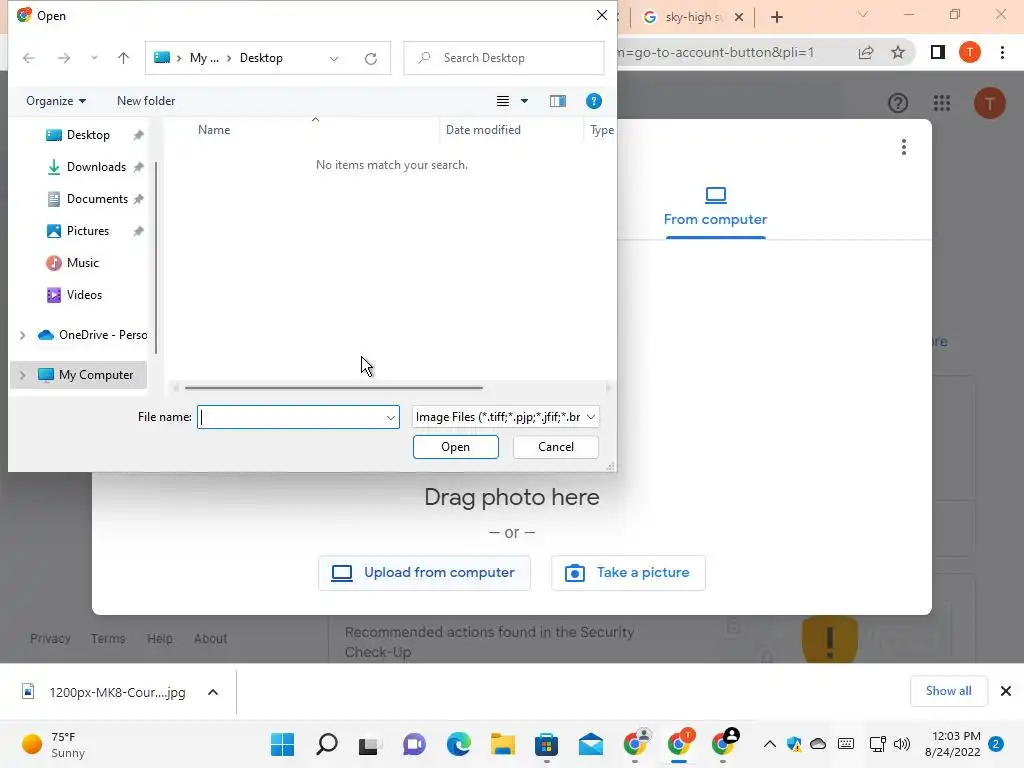Open Chrome three-dot menu
This screenshot has height=768, width=1024.
(1002, 52)
